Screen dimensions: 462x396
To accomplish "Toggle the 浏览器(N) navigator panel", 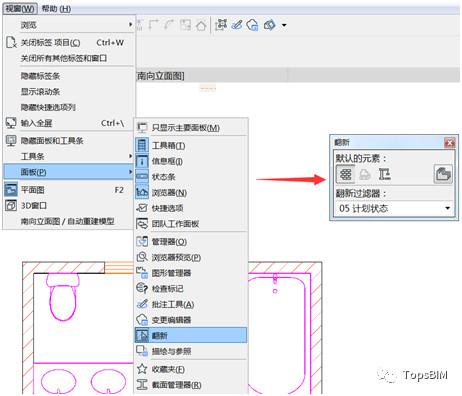I will tap(191, 192).
